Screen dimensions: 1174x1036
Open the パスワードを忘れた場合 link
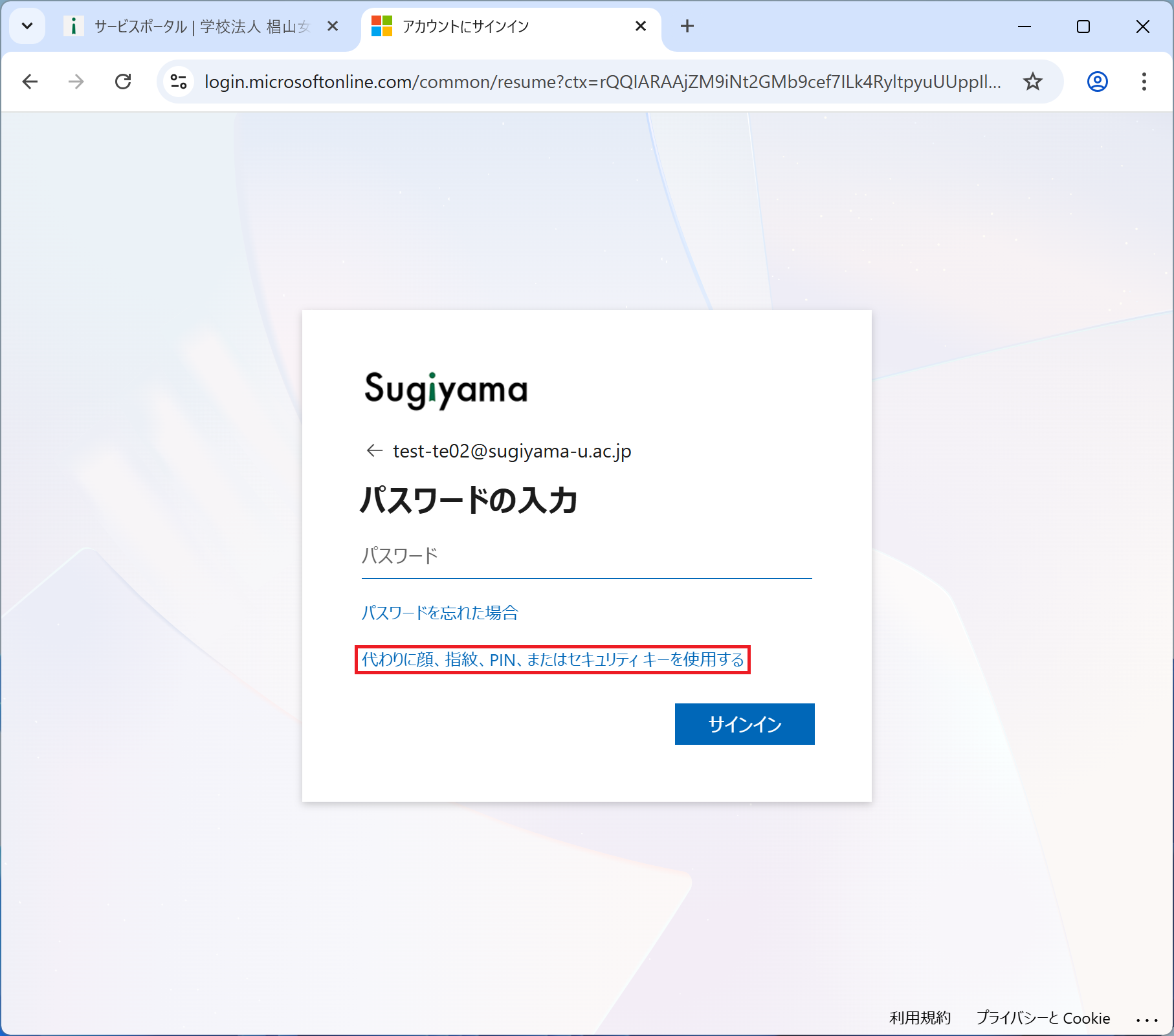(440, 612)
